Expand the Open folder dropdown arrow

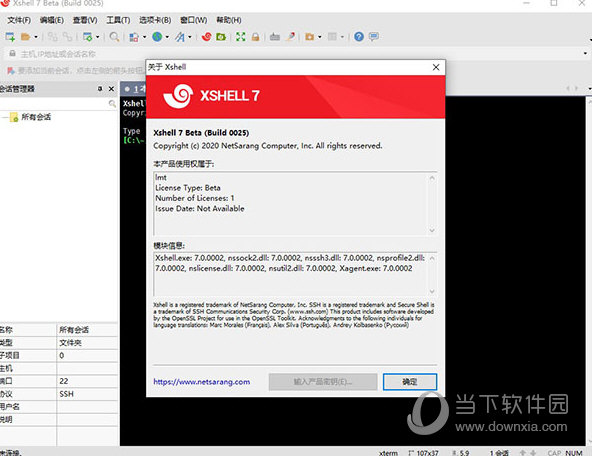(36, 37)
